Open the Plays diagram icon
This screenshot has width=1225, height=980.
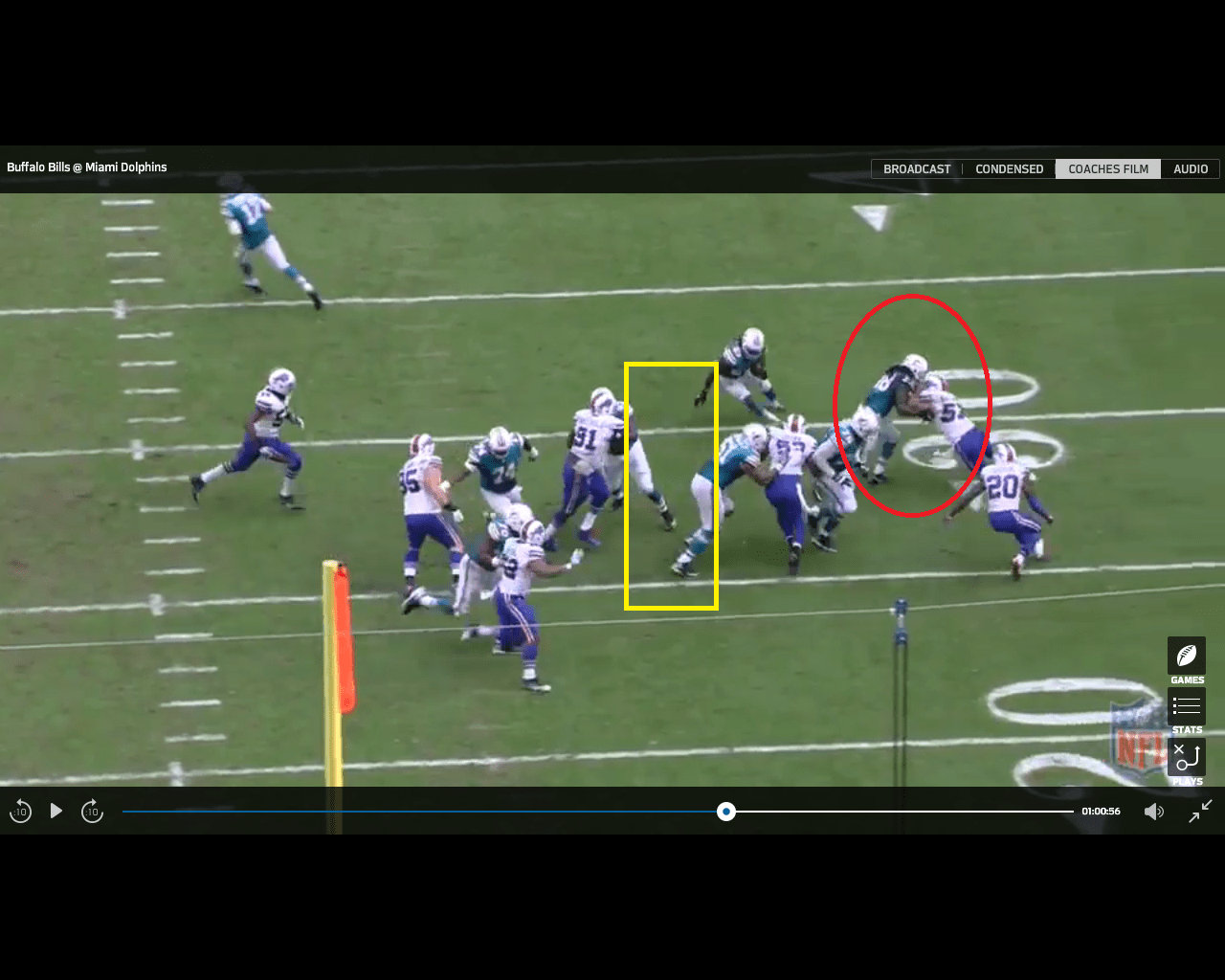pyautogui.click(x=1186, y=757)
